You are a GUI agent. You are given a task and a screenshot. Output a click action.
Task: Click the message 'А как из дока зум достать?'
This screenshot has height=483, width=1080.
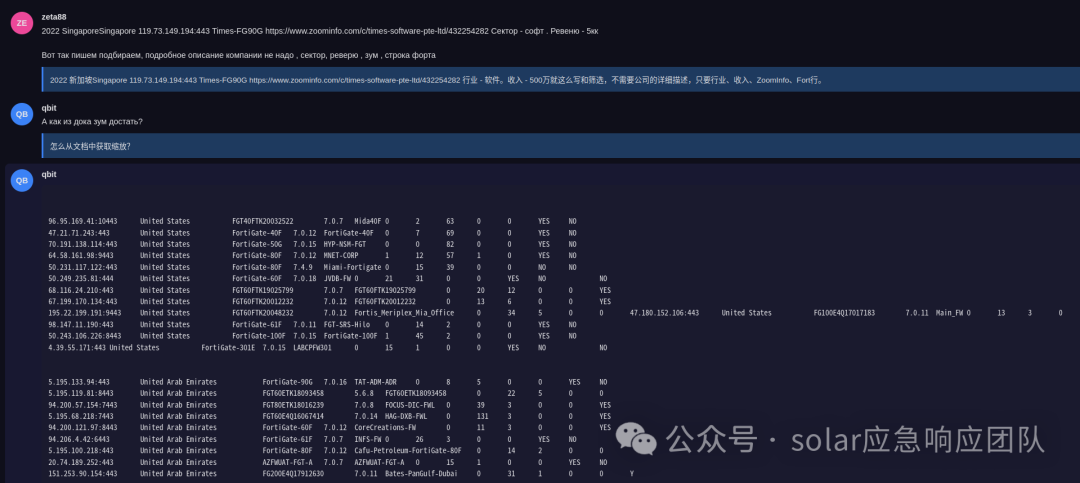[x=92, y=122]
